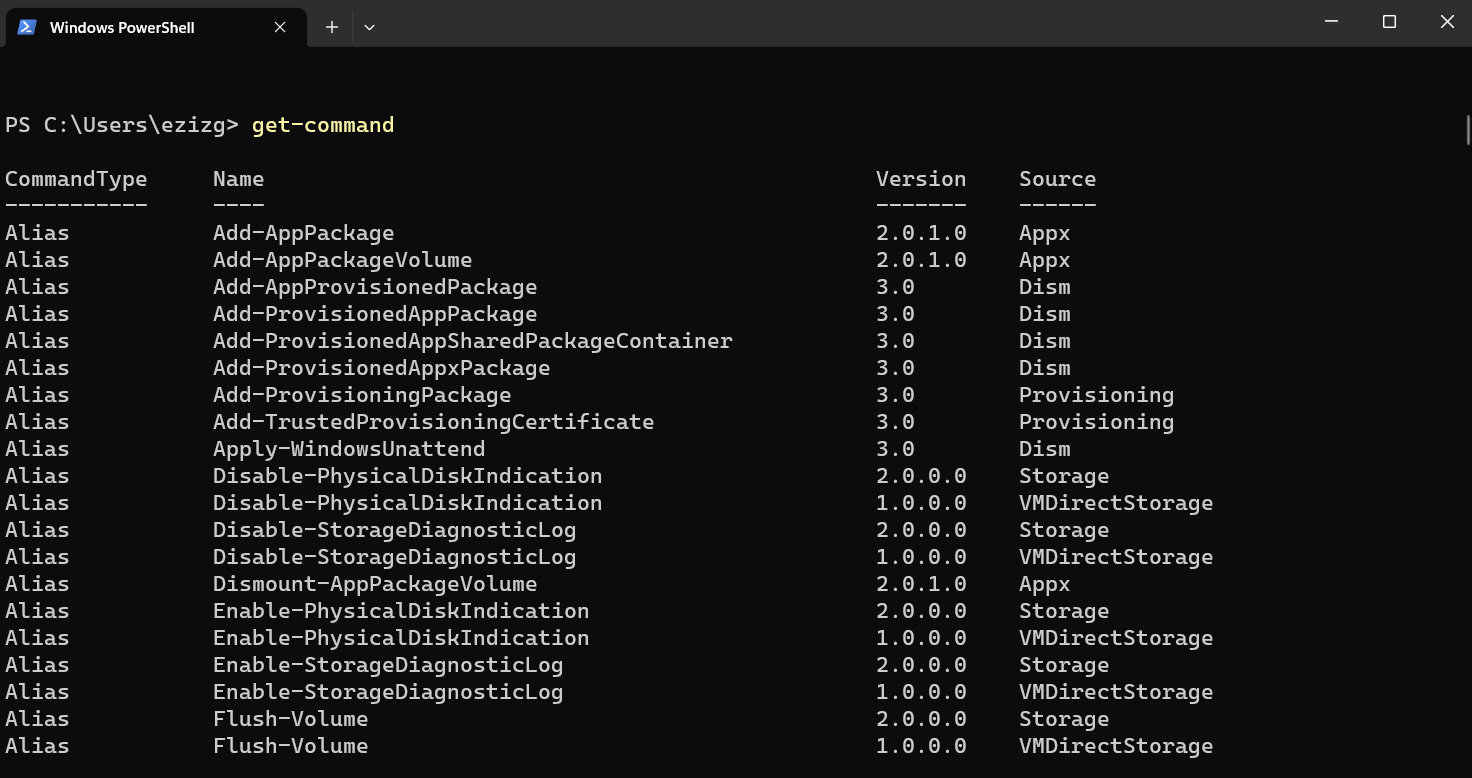The width and height of the screenshot is (1472, 778).
Task: Click the vertical scrollbar thumb
Action: point(1467,130)
